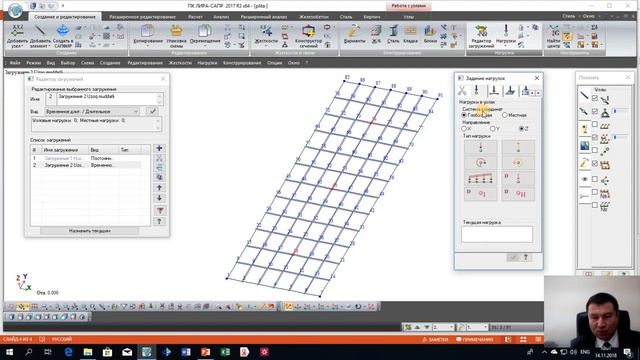Click the Назначить текущим button
Screen dimensions: 640x360
click(89, 231)
